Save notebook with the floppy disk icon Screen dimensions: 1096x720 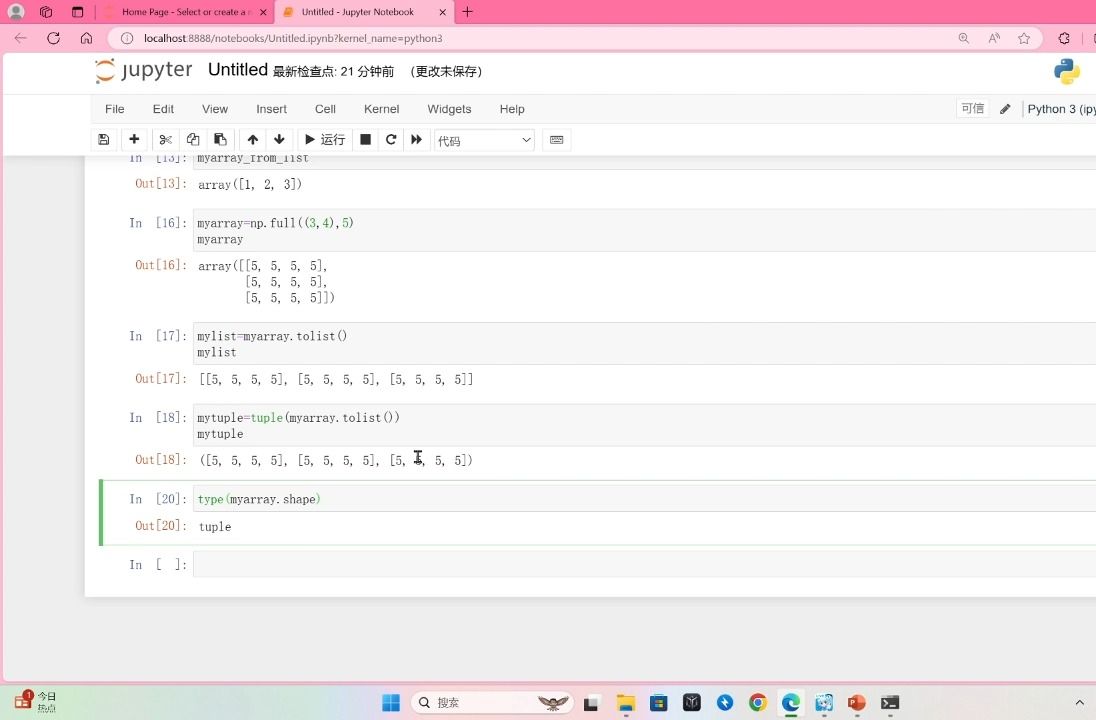click(x=103, y=140)
